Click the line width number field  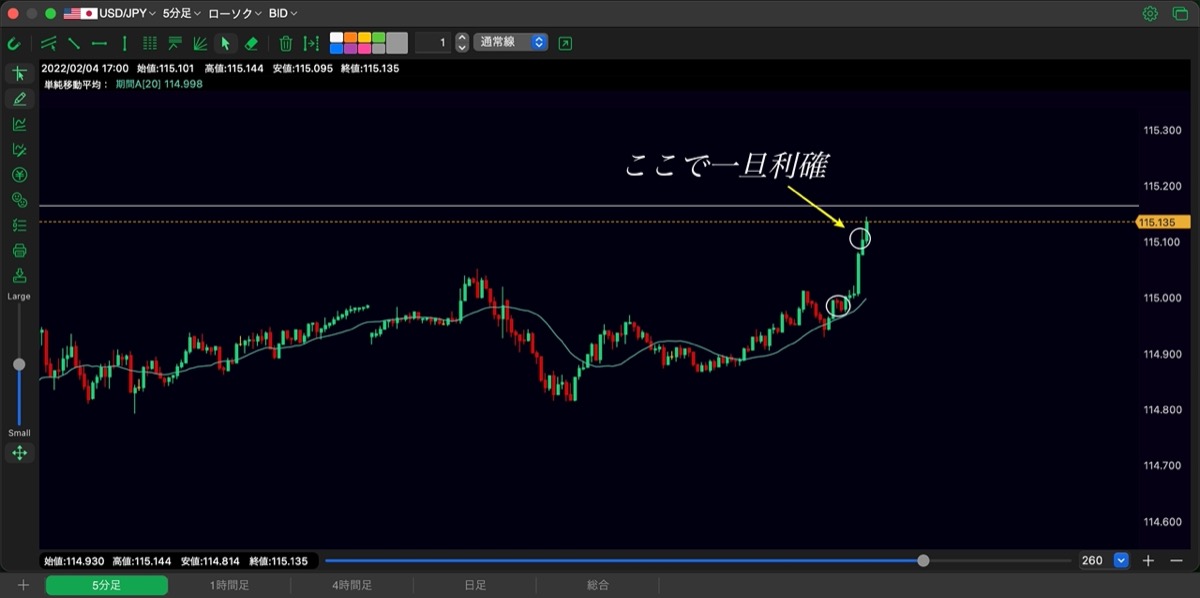click(x=433, y=43)
